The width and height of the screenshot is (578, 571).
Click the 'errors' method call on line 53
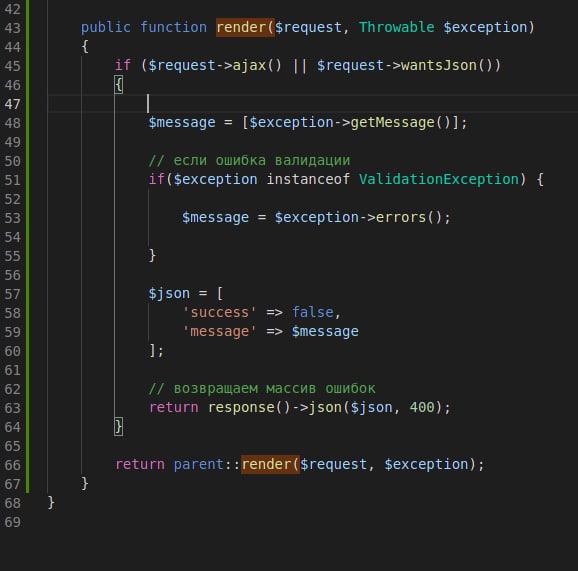(x=401, y=217)
